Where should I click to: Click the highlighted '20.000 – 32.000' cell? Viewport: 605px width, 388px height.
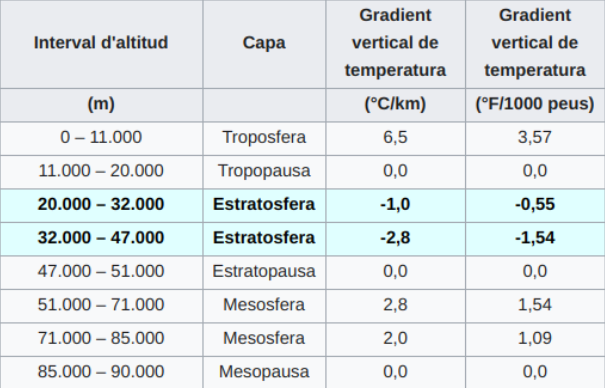tap(101, 205)
